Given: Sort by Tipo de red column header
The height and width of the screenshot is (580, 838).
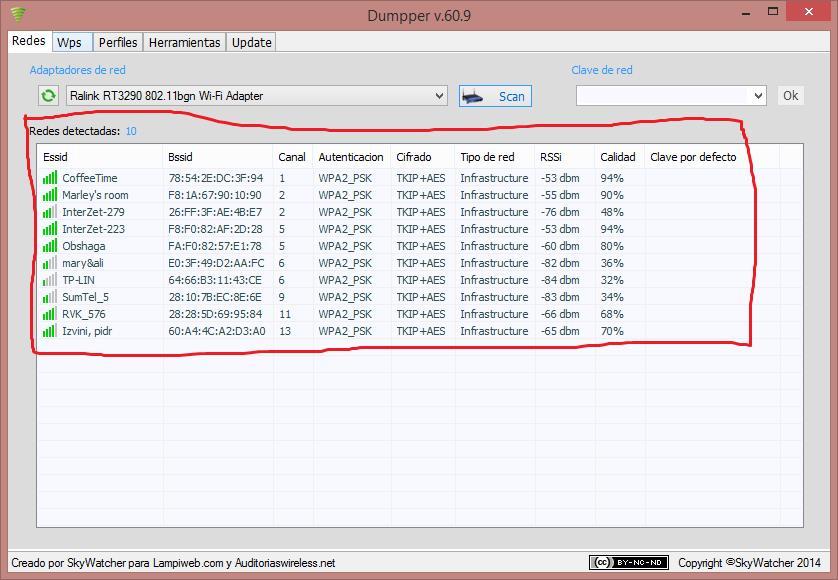Looking at the screenshot, I should coord(494,157).
